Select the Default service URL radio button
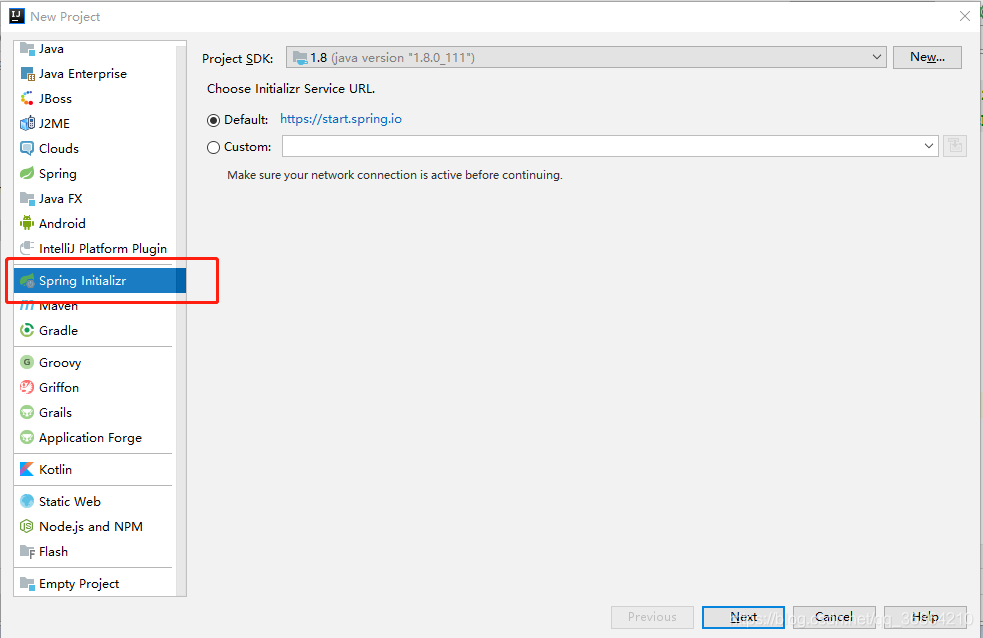 [x=213, y=120]
